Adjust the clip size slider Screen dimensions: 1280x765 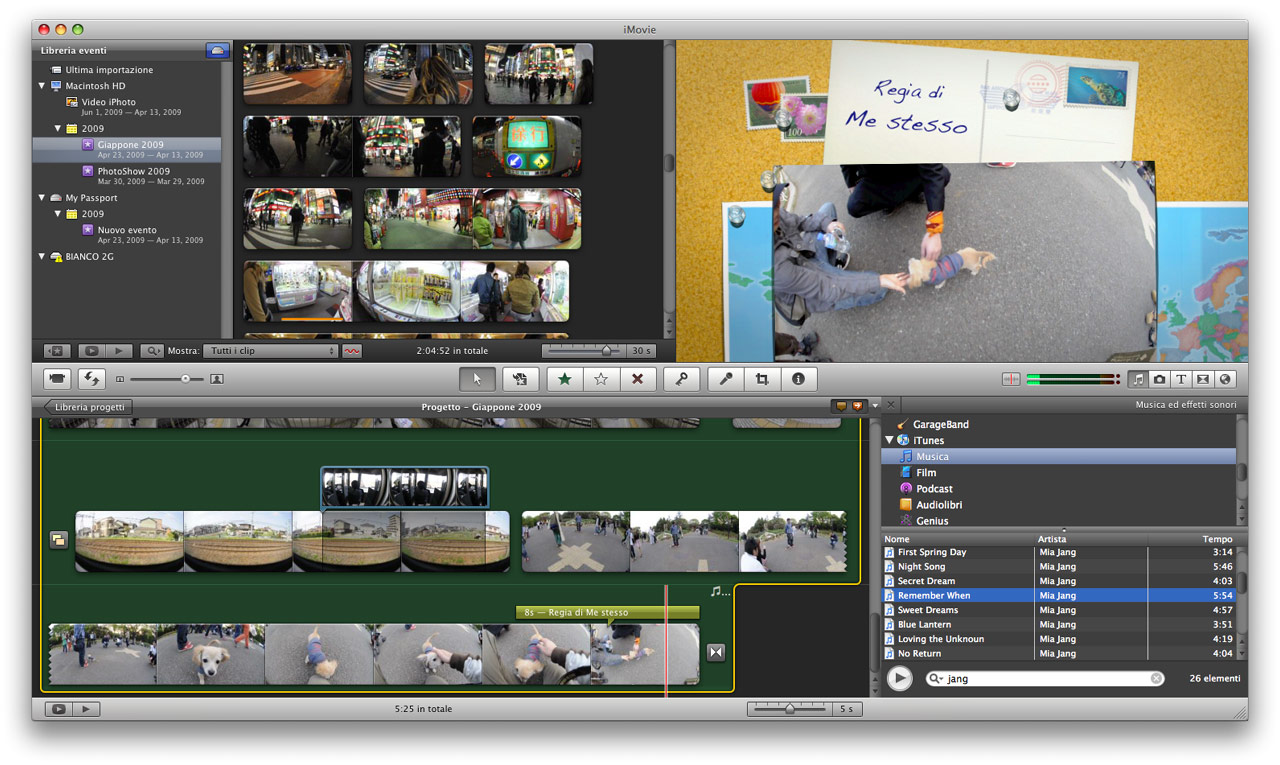[185, 379]
